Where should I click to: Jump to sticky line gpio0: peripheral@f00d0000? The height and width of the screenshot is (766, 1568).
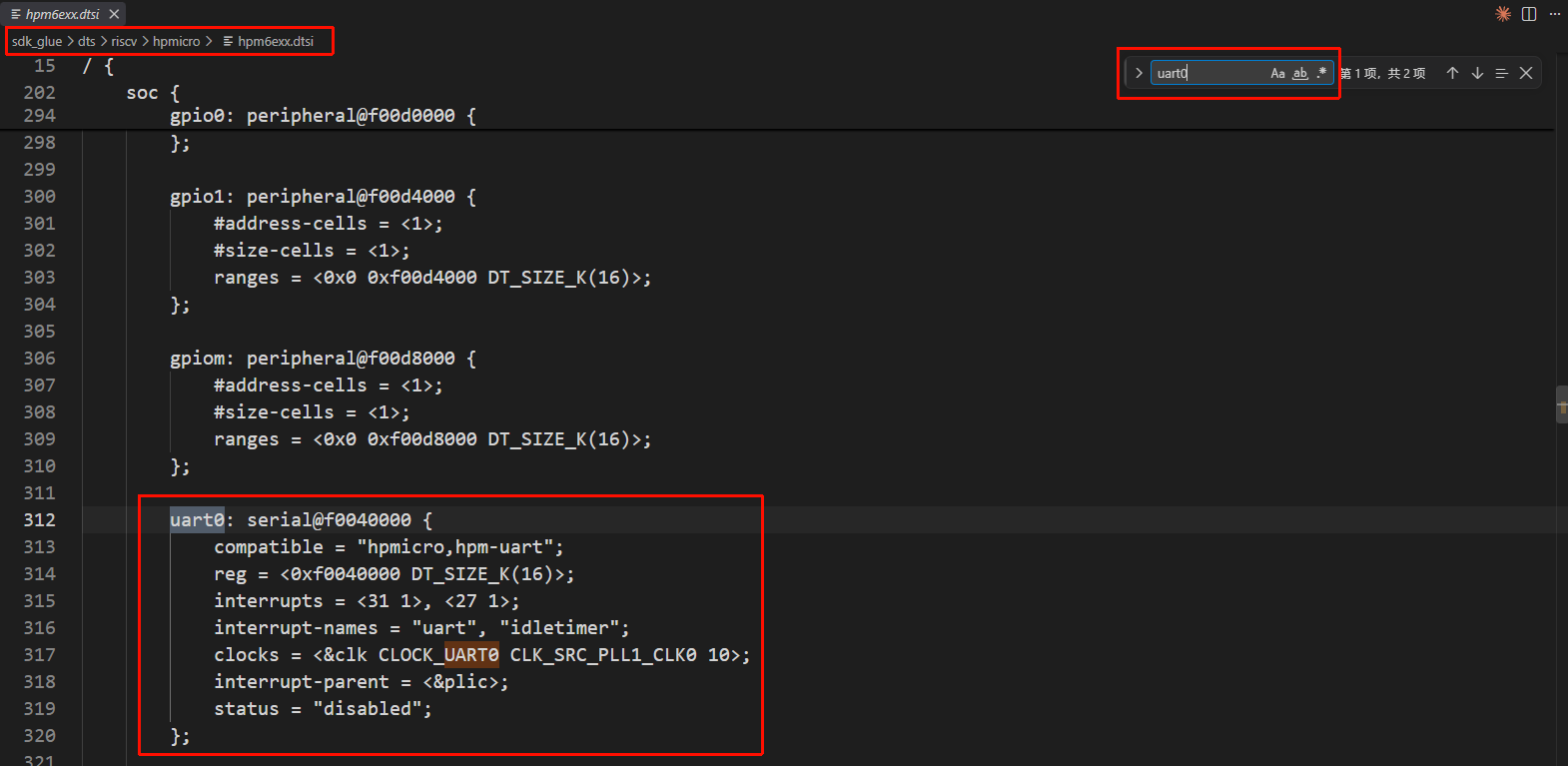[323, 116]
